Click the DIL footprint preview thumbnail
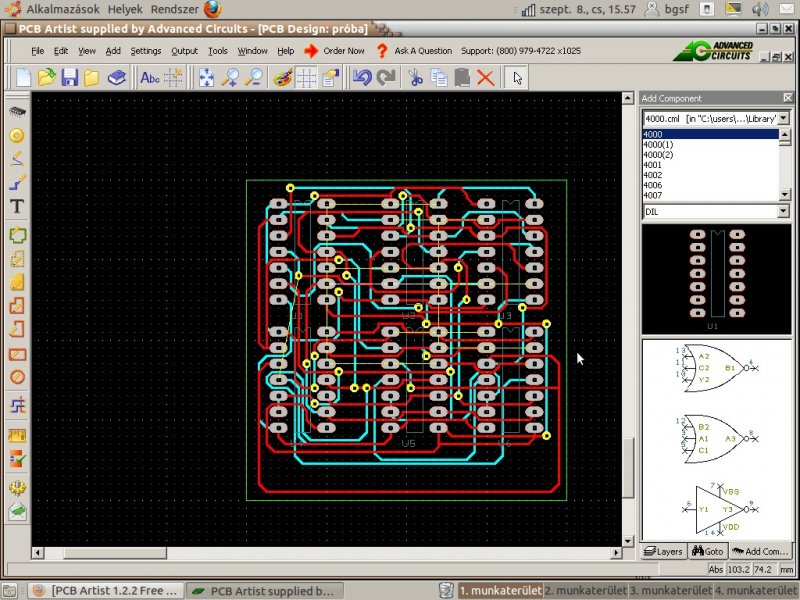Image resolution: width=800 pixels, height=600 pixels. coord(716,279)
